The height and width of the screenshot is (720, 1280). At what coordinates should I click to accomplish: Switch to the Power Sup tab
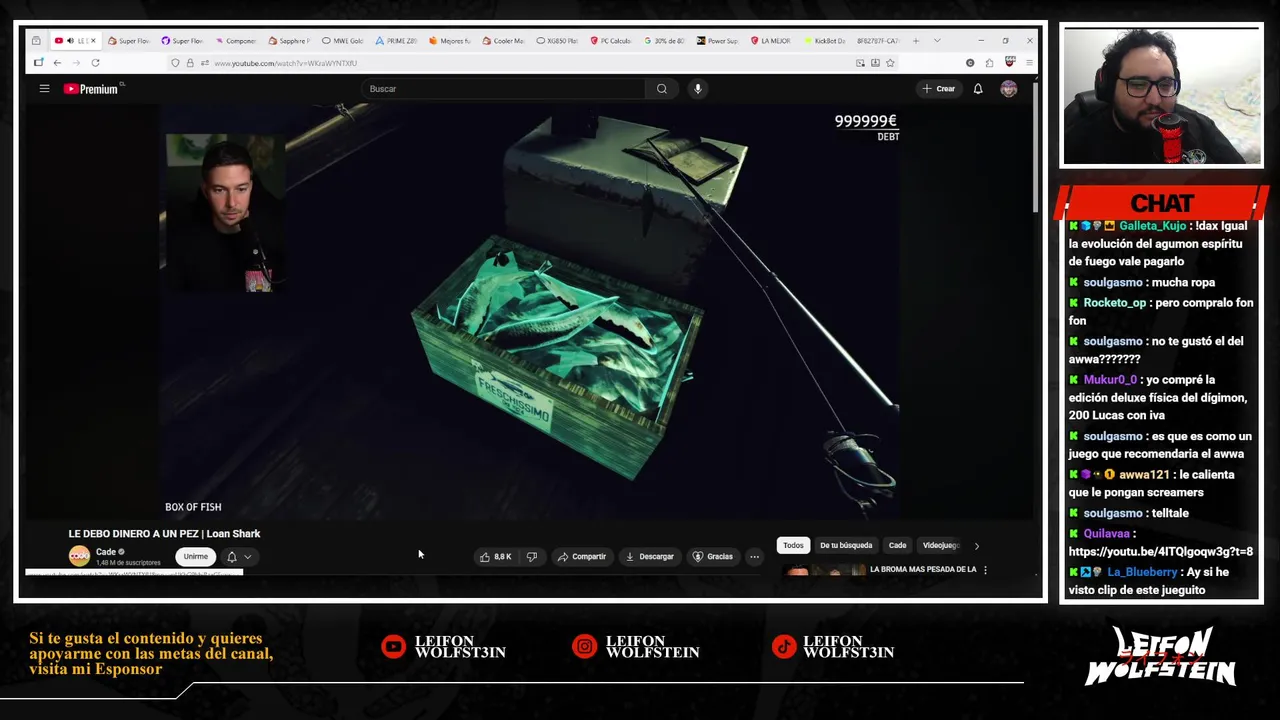pyautogui.click(x=717, y=41)
